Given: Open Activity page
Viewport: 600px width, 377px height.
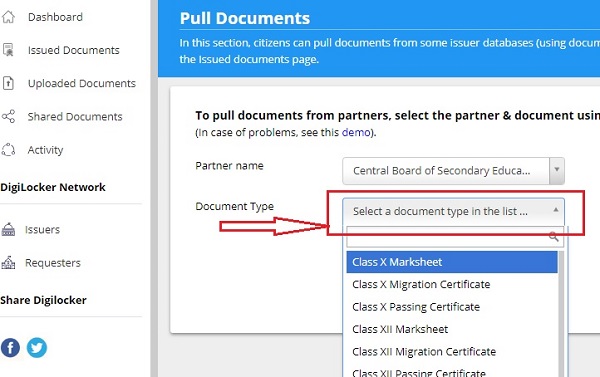Looking at the screenshot, I should pos(45,150).
